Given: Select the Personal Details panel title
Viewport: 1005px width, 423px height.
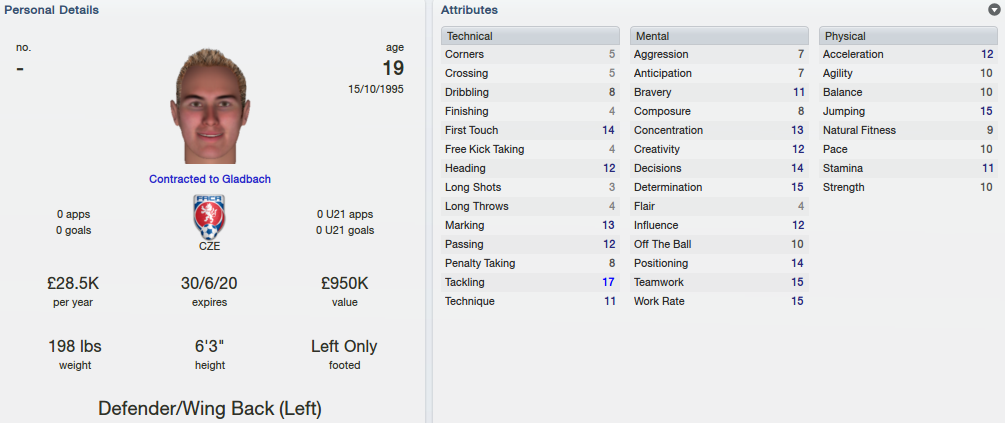Looking at the screenshot, I should click(51, 10).
